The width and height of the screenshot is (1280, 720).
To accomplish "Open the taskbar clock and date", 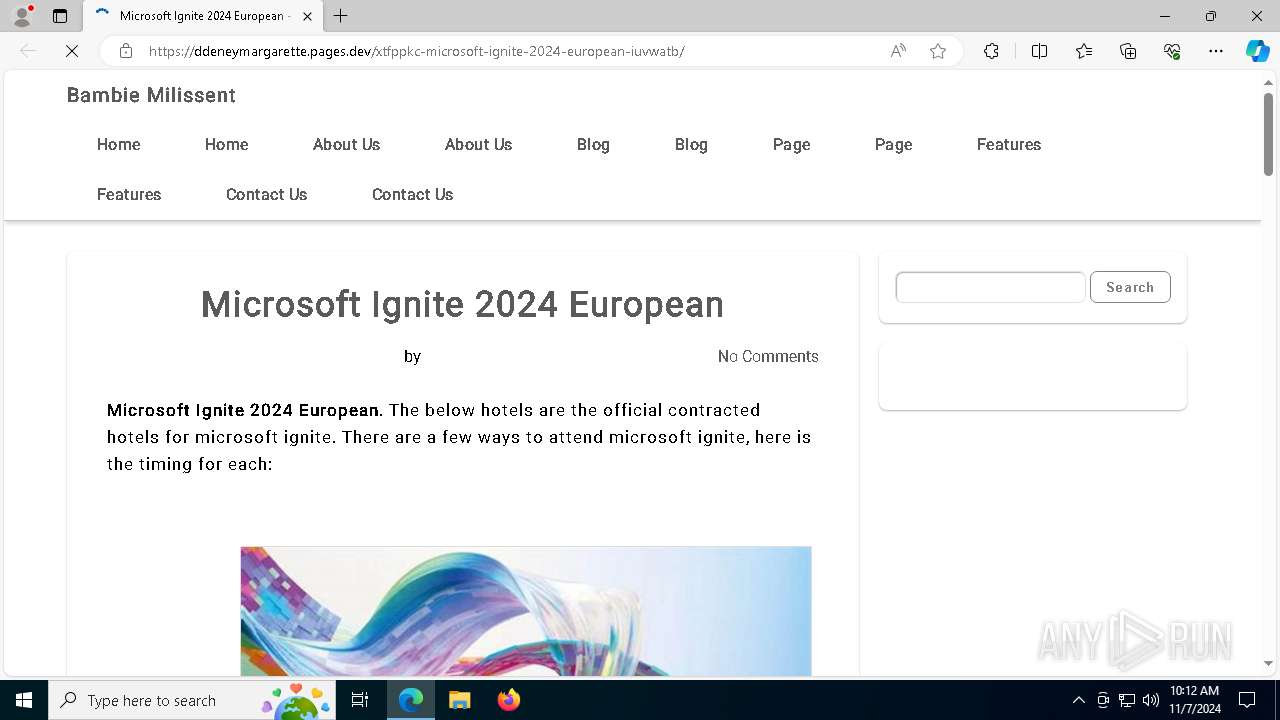I will pyautogui.click(x=1195, y=700).
